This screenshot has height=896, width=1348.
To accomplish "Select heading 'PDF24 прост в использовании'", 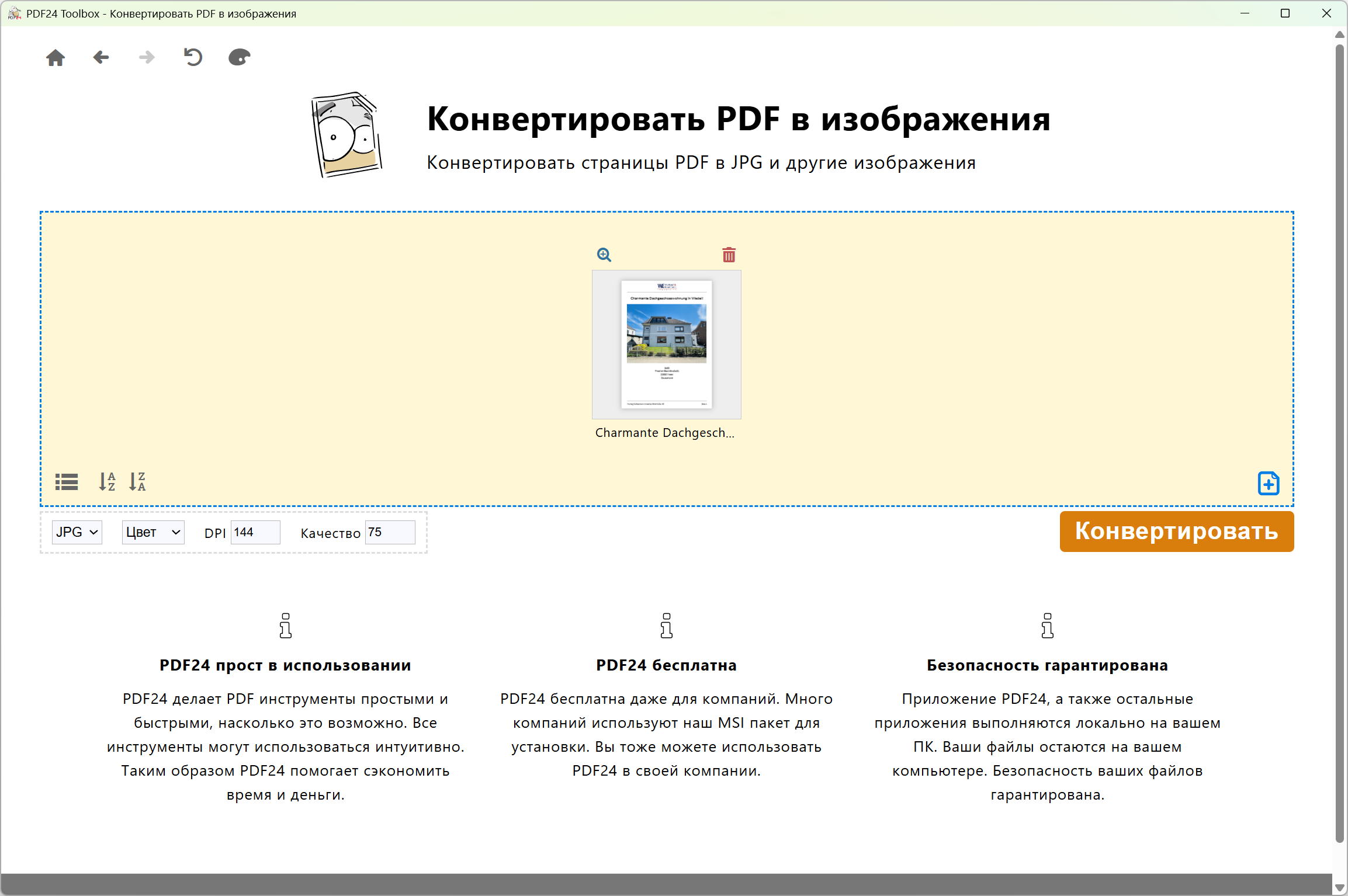I will click(x=286, y=665).
